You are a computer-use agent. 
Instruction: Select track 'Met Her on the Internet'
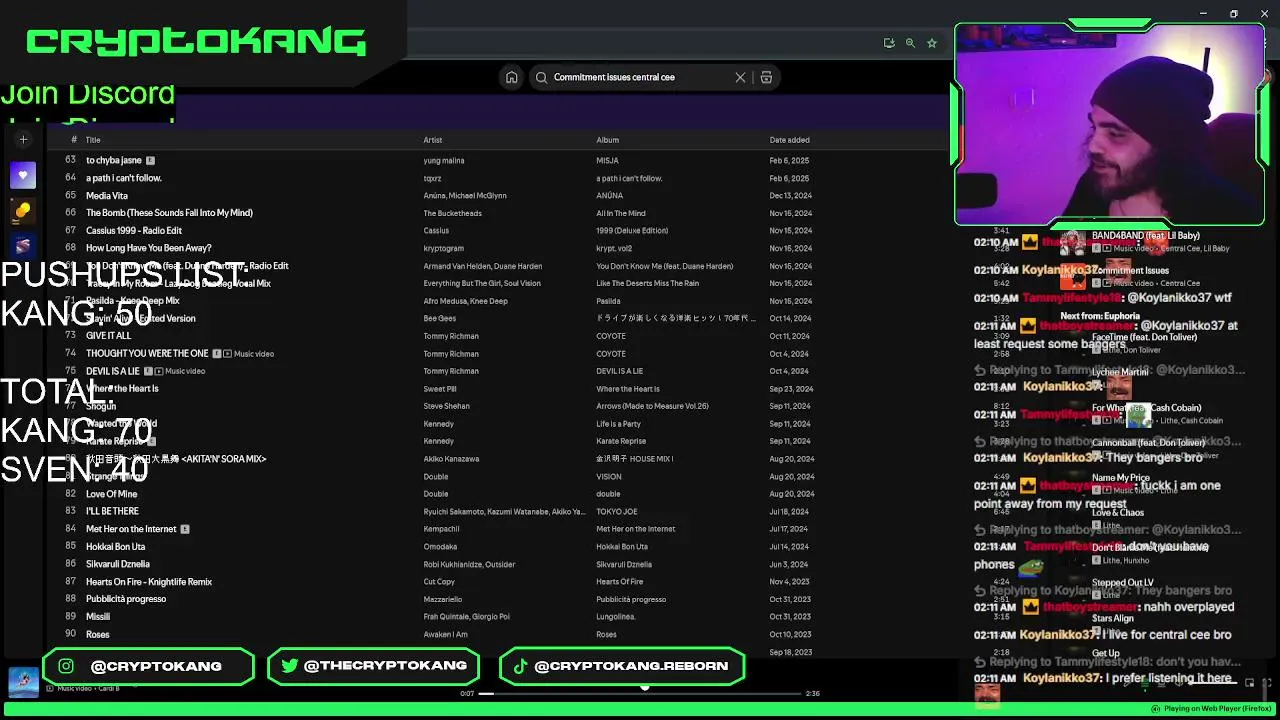pyautogui.click(x=131, y=529)
